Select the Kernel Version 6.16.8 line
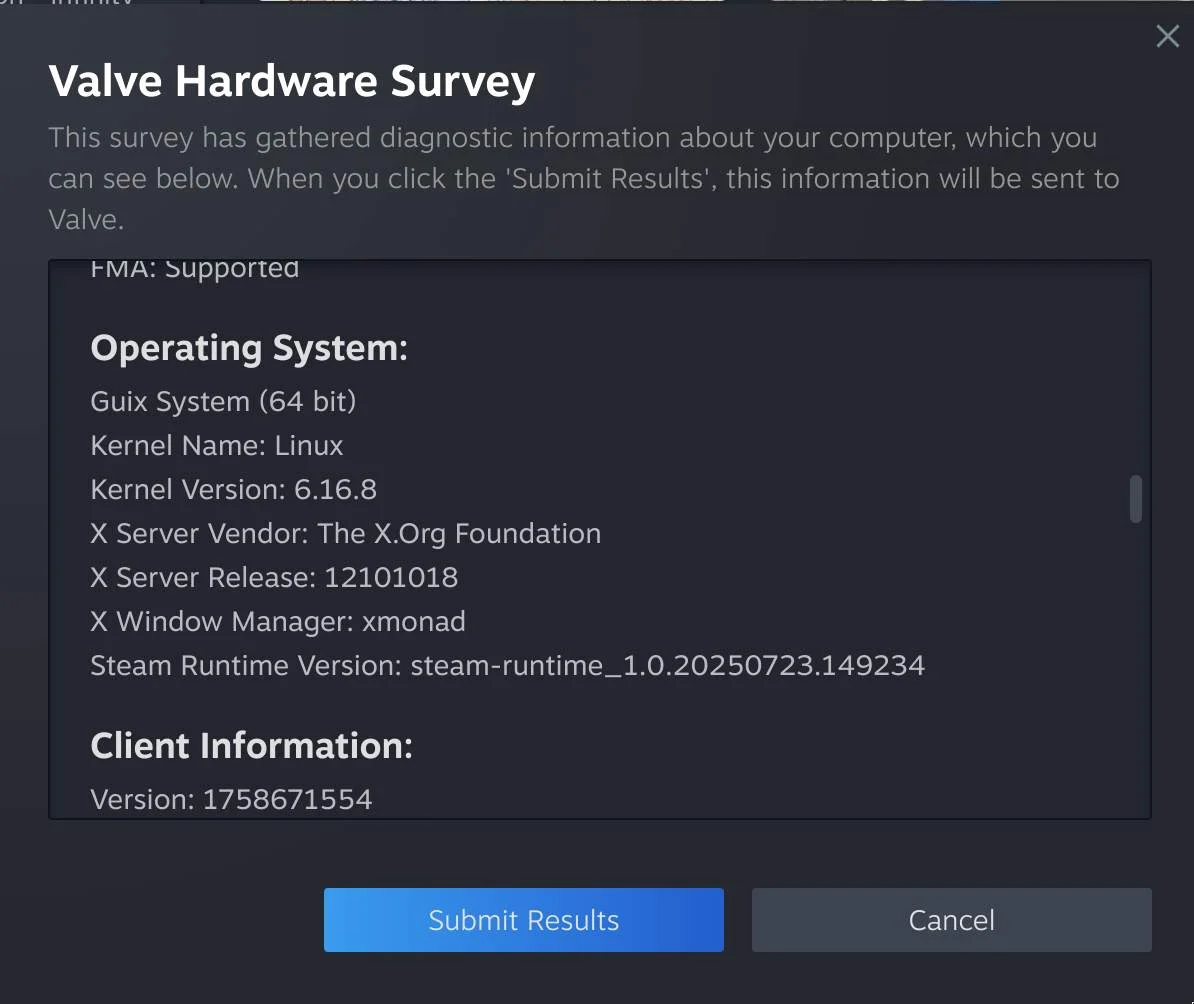1194x1004 pixels. pos(233,490)
